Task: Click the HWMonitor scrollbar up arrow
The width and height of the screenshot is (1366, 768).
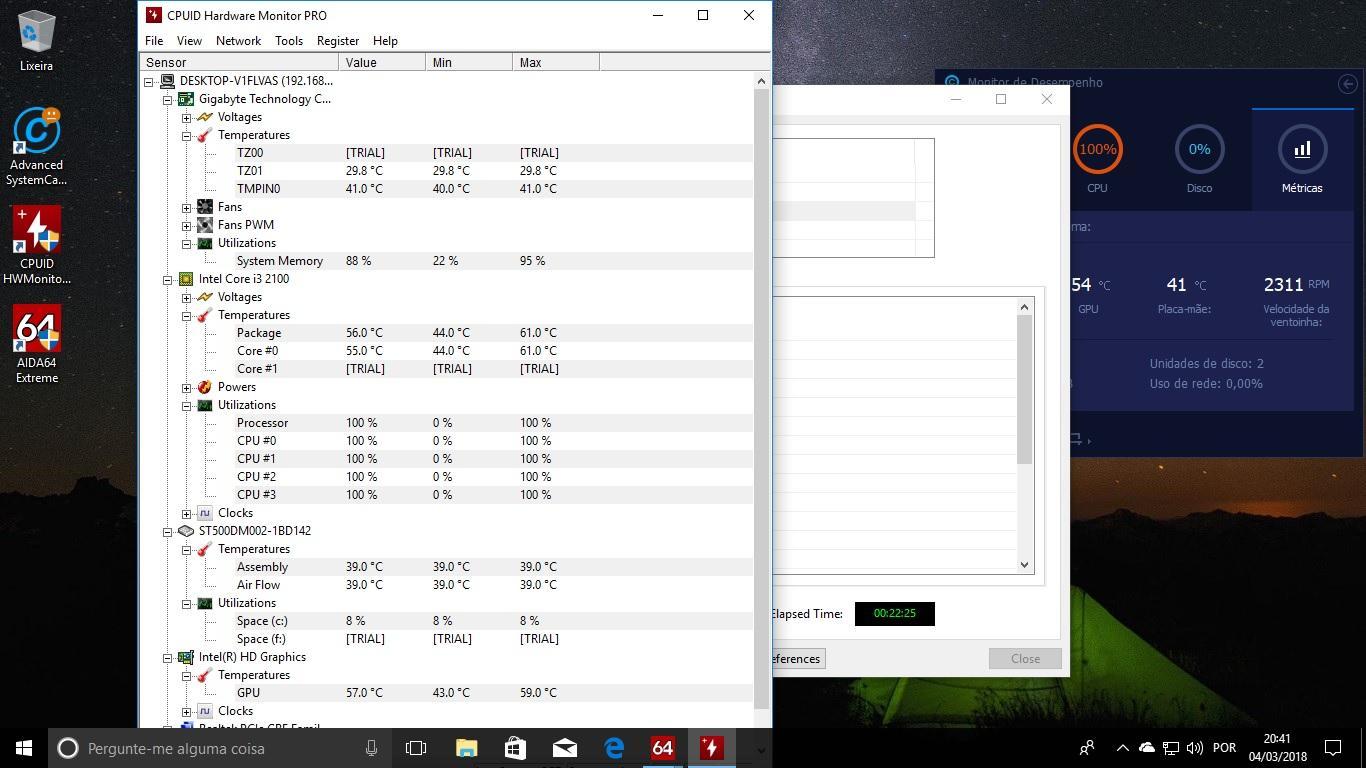Action: tap(761, 81)
